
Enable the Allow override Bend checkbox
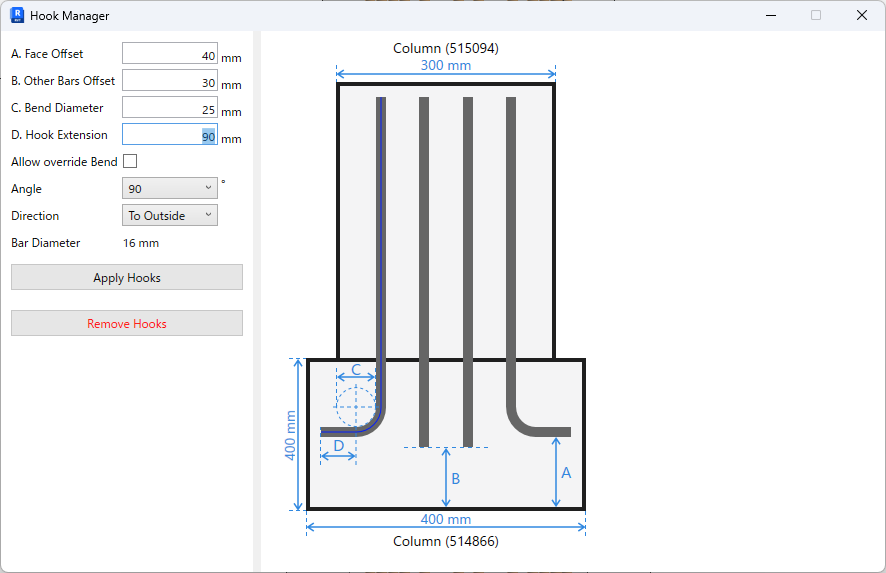click(130, 162)
